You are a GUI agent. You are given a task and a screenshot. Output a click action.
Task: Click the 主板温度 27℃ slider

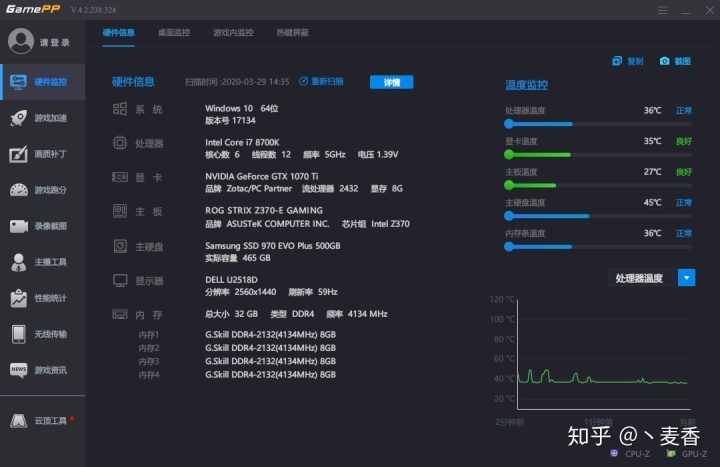point(598,186)
